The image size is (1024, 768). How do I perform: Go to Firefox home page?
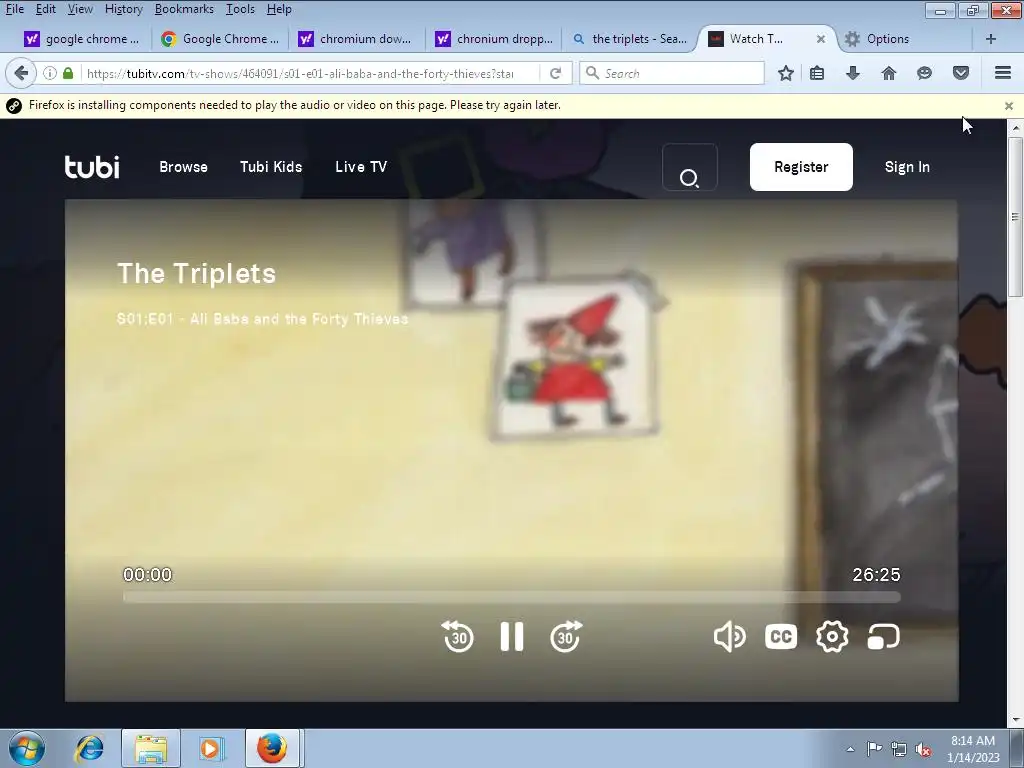pyautogui.click(x=889, y=73)
